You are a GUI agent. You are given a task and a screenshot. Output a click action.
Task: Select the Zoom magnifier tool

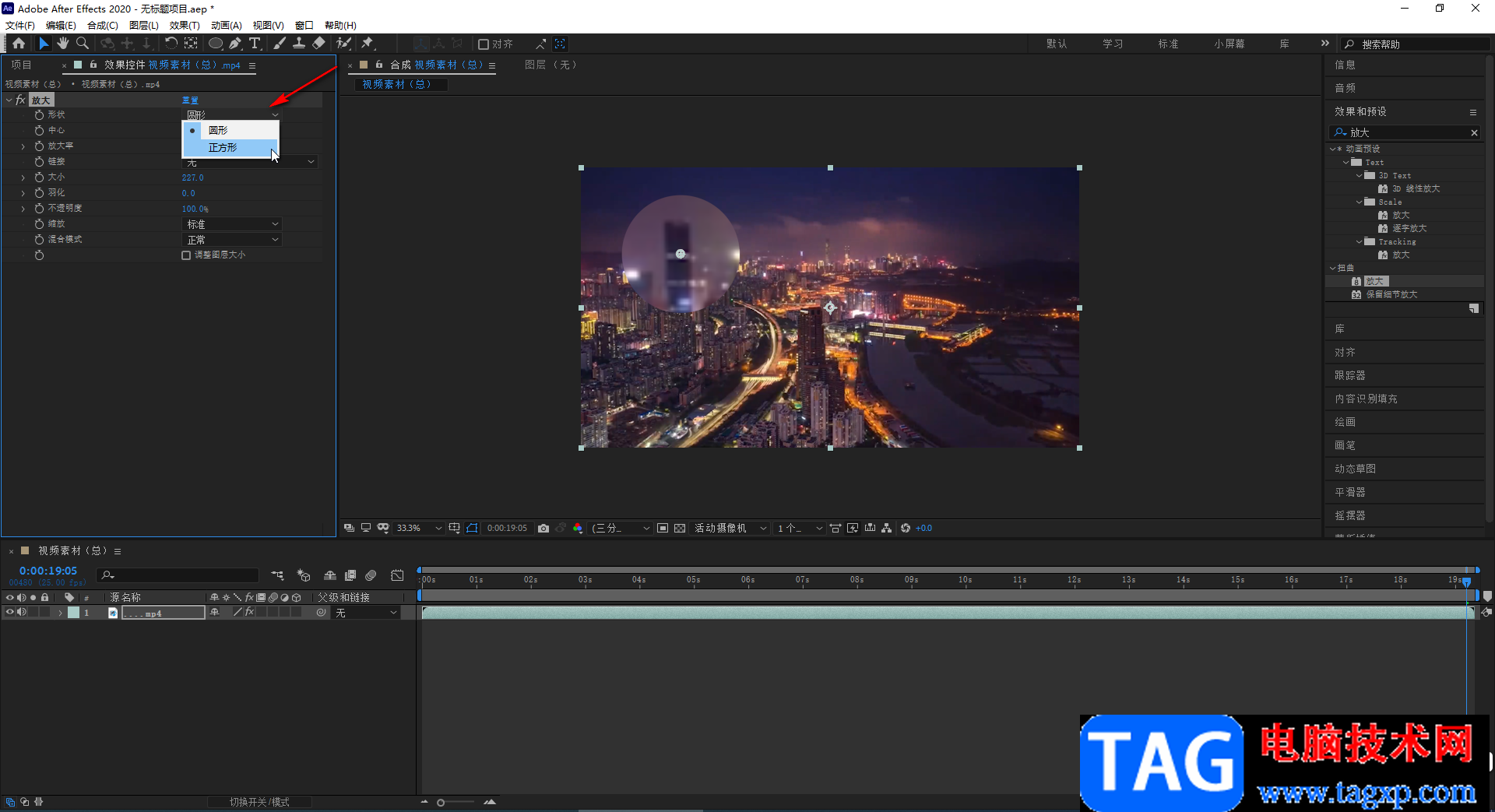83,44
